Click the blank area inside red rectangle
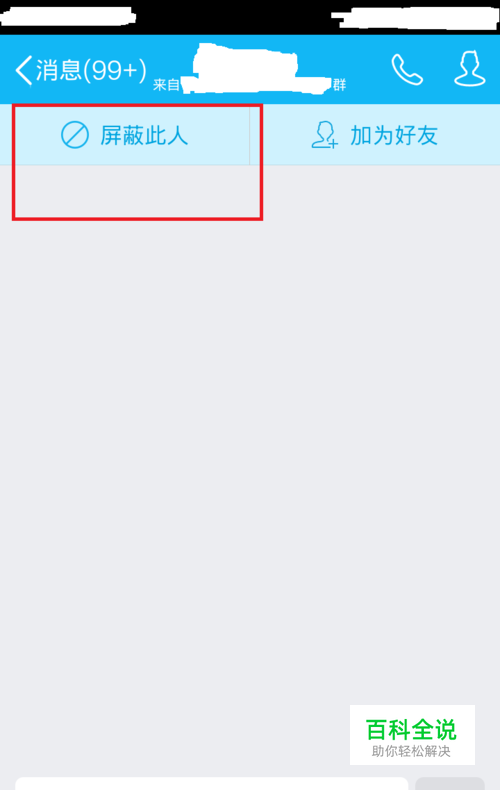Viewport: 500px width, 790px height. pyautogui.click(x=137, y=191)
